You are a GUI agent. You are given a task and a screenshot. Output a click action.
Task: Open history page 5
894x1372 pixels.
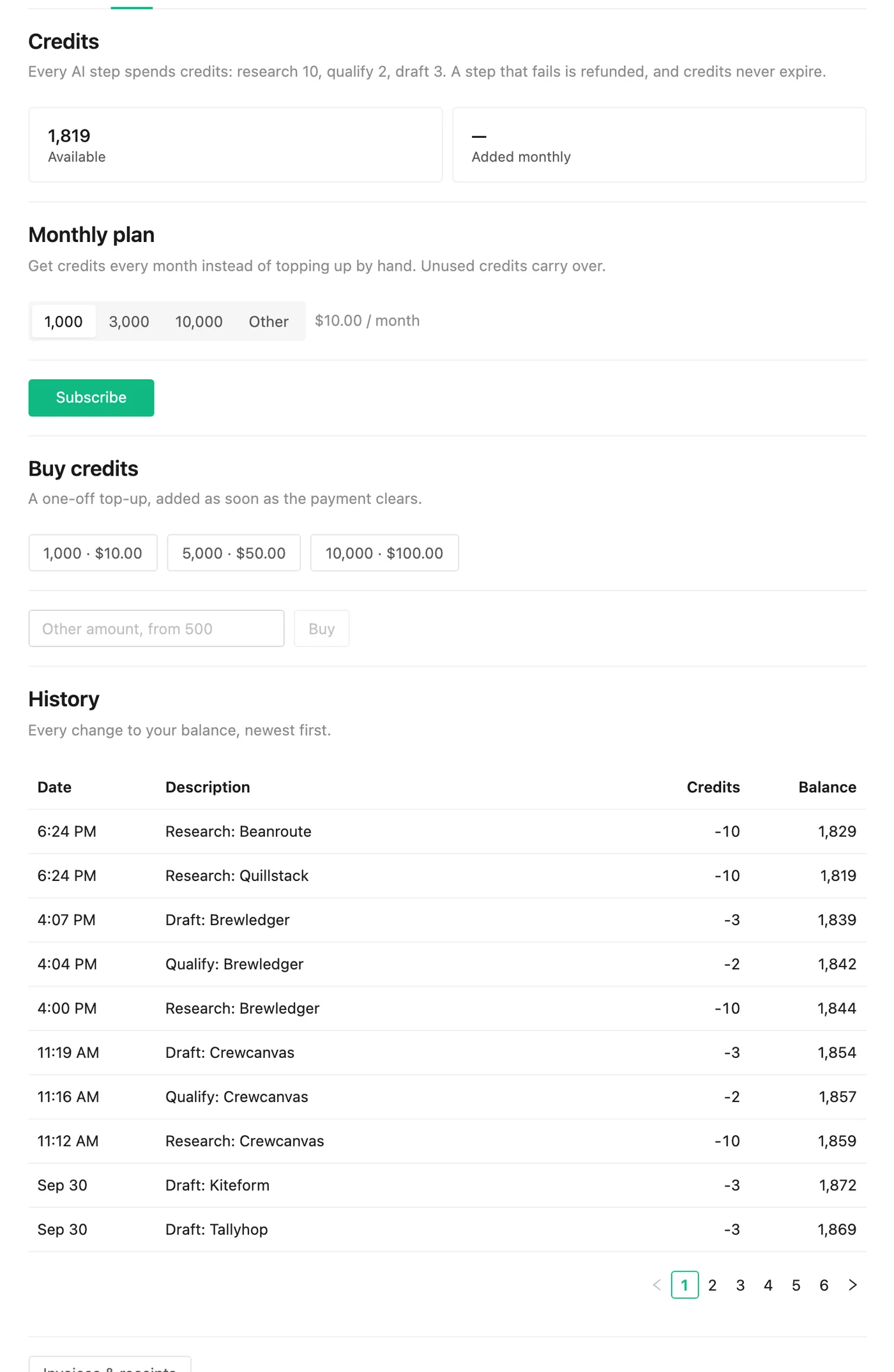[x=796, y=1285]
